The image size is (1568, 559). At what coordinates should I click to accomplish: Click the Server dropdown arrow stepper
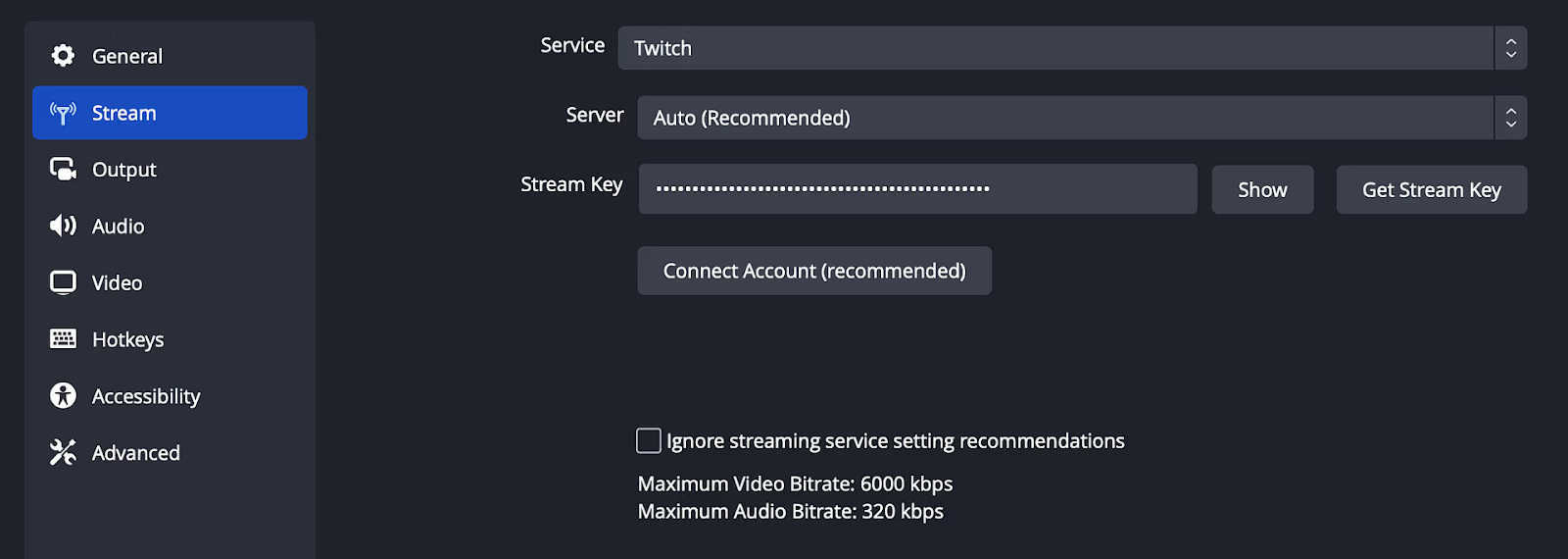[x=1511, y=118]
